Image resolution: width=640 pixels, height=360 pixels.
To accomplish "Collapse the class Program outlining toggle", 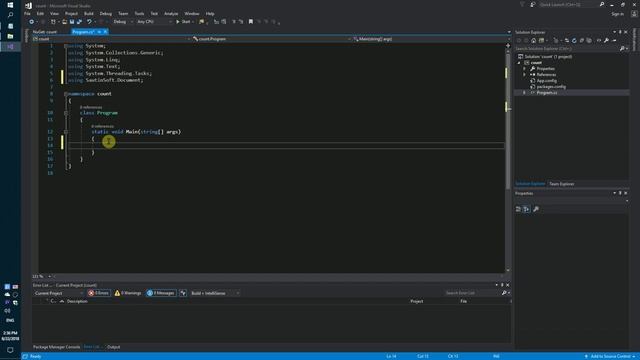I will click(66, 113).
